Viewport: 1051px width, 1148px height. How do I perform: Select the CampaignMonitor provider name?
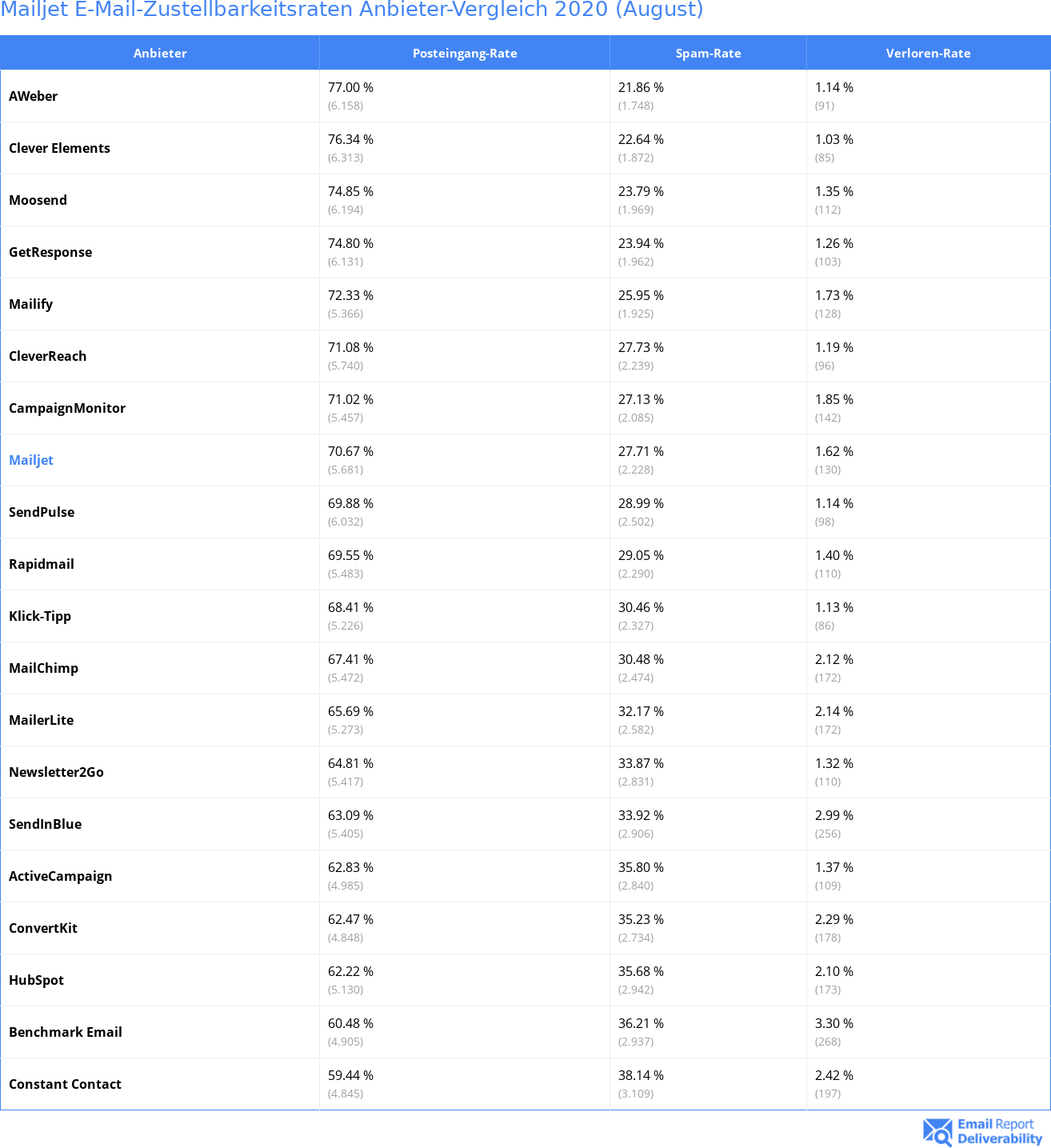coord(67,408)
